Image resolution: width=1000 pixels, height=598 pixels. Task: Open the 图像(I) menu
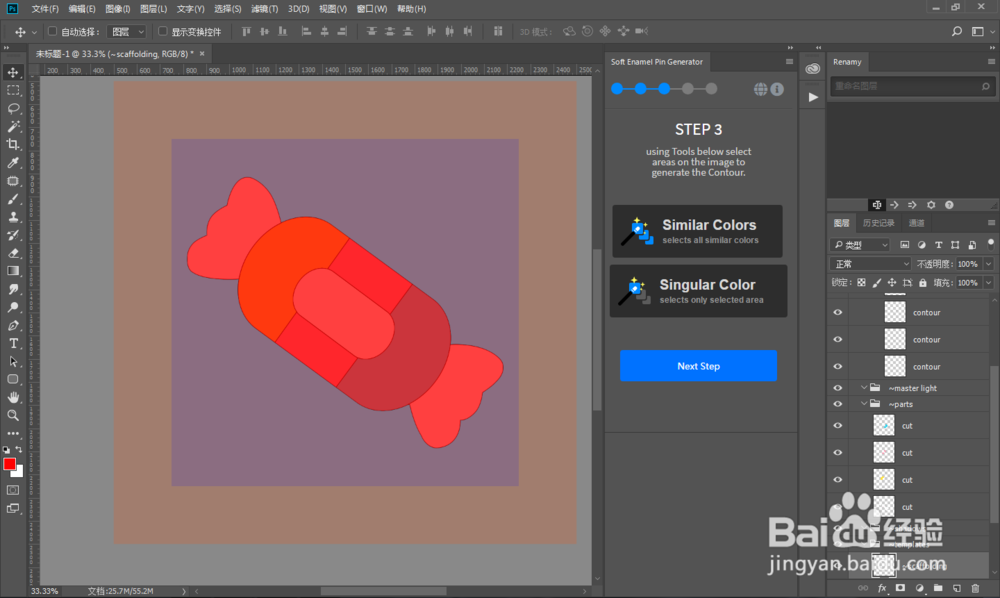(x=117, y=9)
